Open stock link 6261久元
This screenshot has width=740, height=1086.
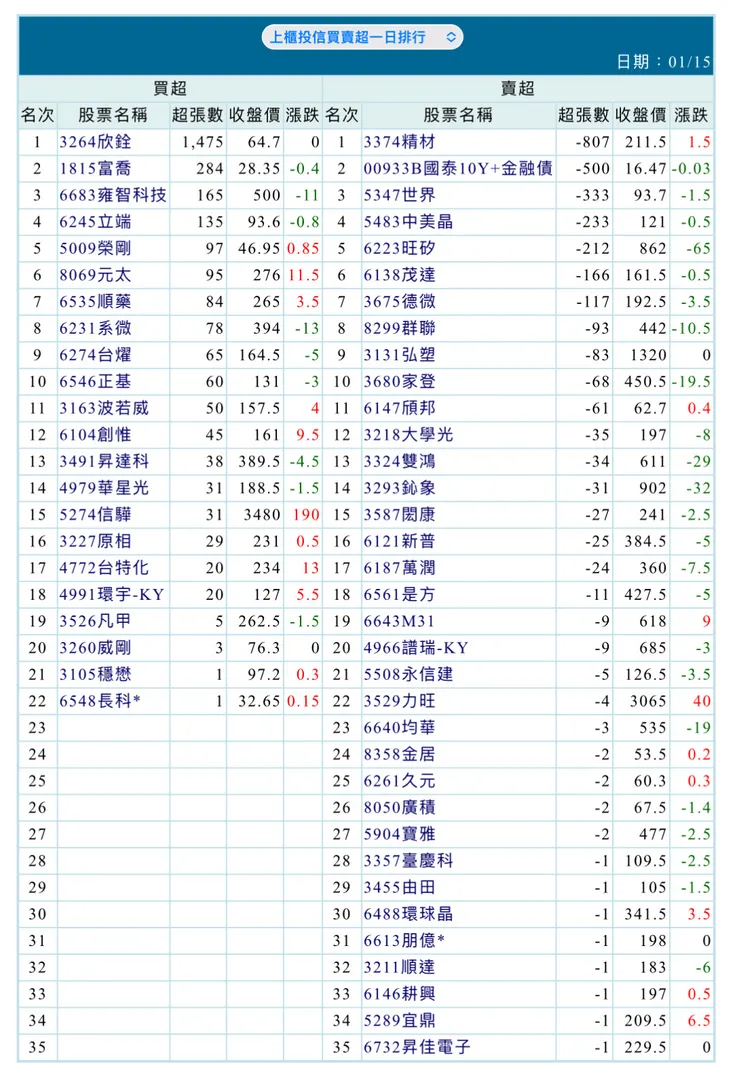pos(400,781)
